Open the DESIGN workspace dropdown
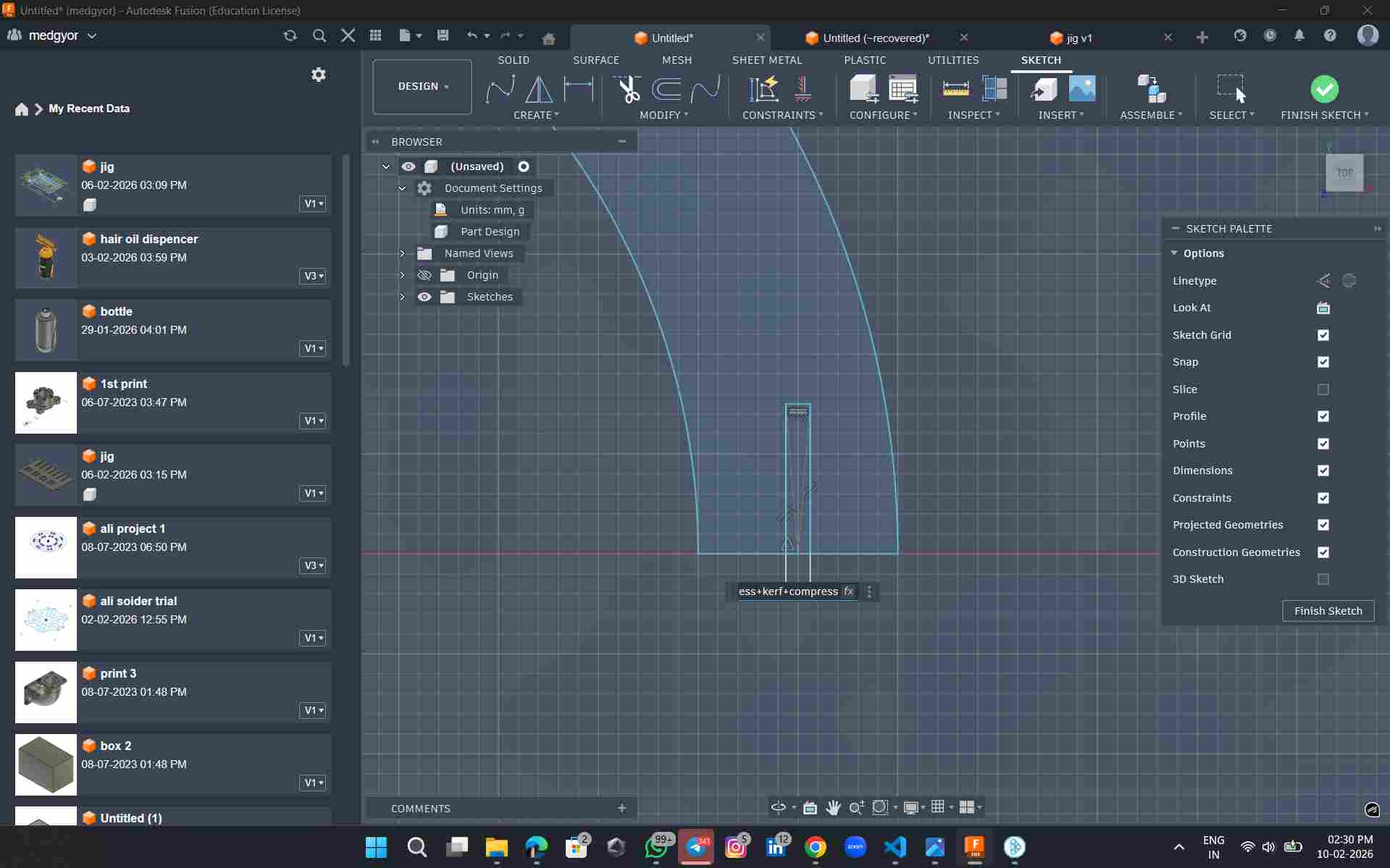Screen dimensions: 1390x868 [x=422, y=86]
